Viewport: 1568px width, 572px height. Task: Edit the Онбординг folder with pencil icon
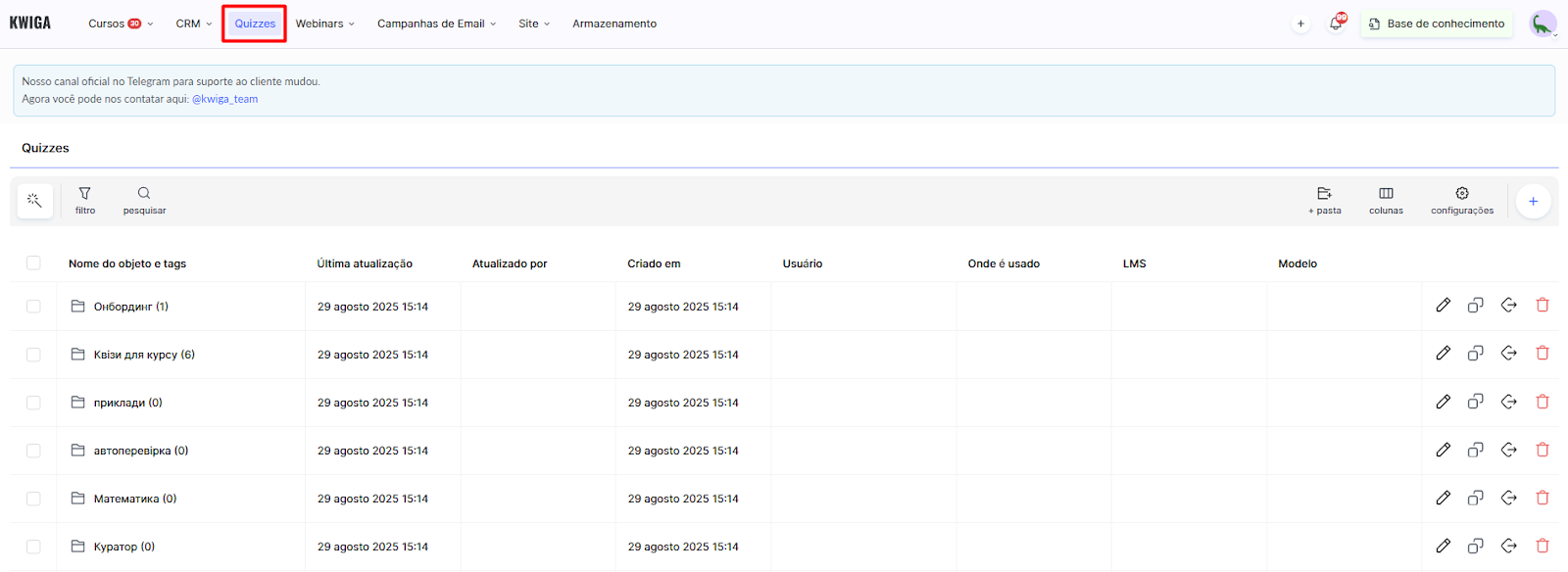pos(1443,306)
